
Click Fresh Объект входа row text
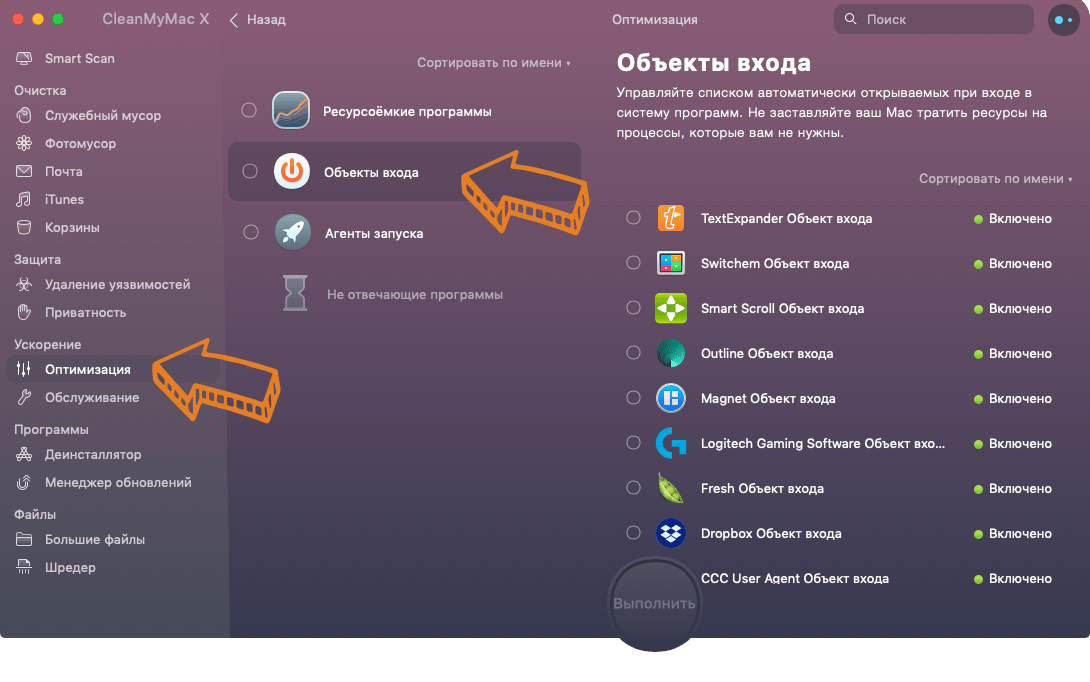pyautogui.click(x=763, y=489)
